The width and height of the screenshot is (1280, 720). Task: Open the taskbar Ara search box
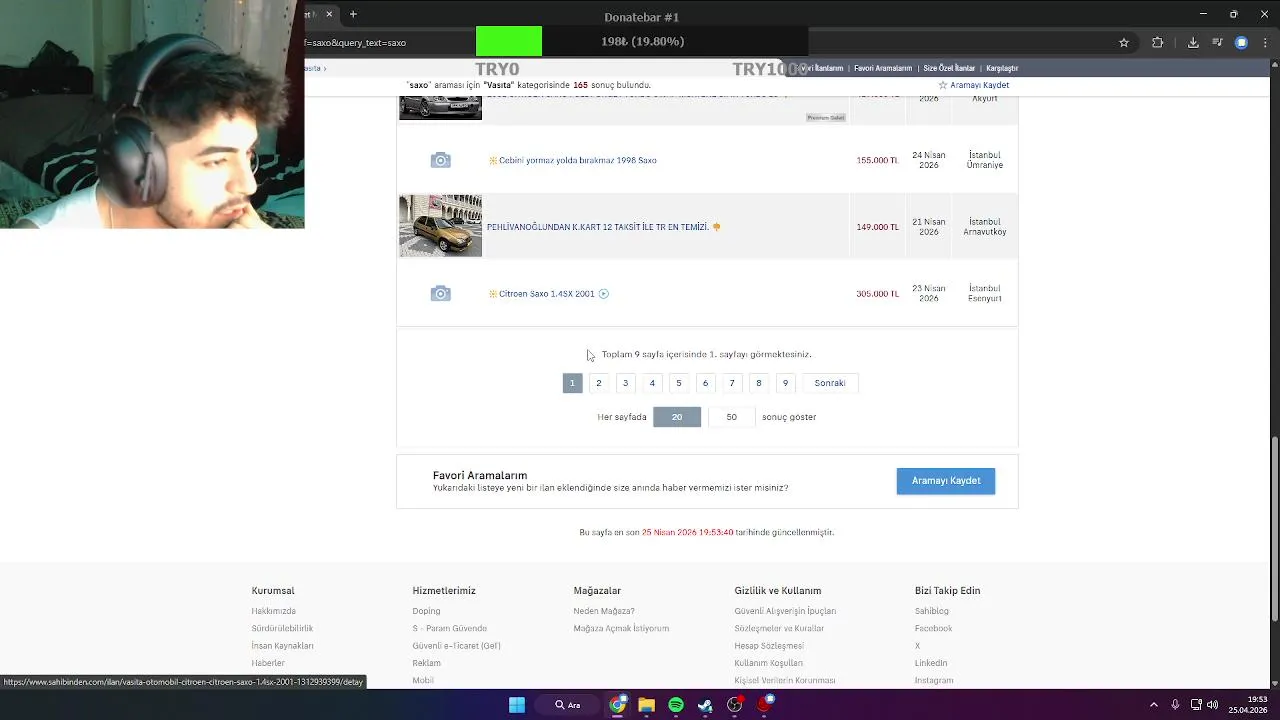coord(568,705)
